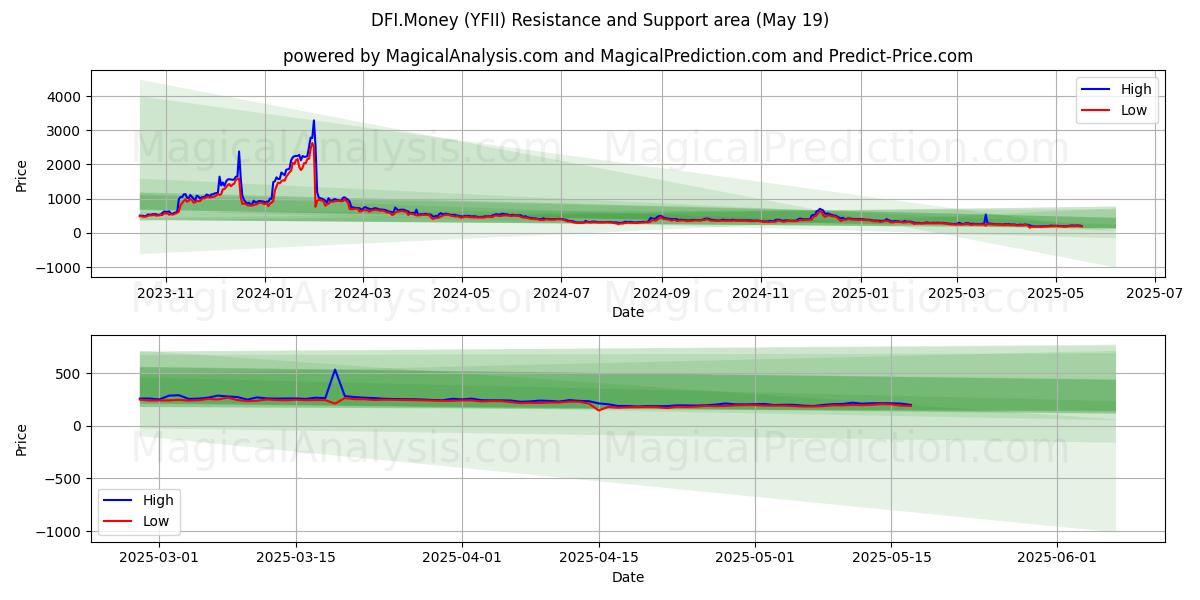Click the 2025-06-01 tick in bottom chart
This screenshot has height=600, width=1200.
(x=1057, y=558)
